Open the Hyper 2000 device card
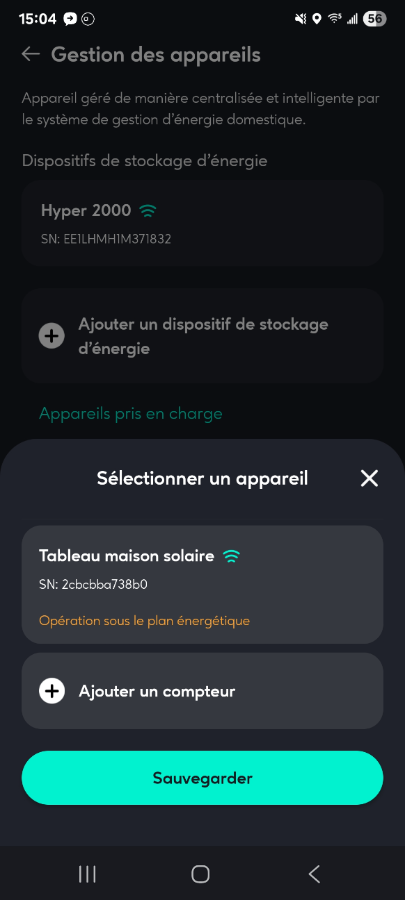The height and width of the screenshot is (900, 405). 202,223
